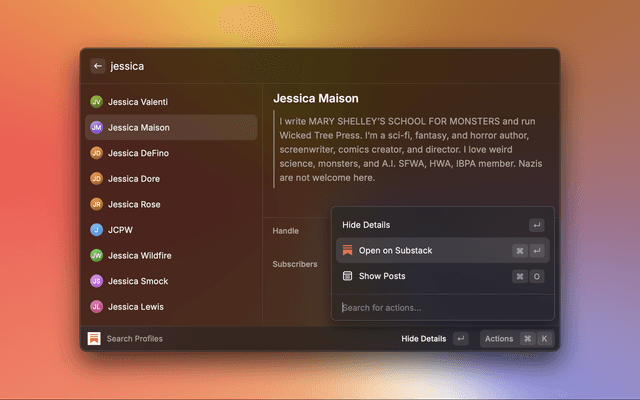640x400 pixels.
Task: Click the Open on Substack icon
Action: click(347, 250)
